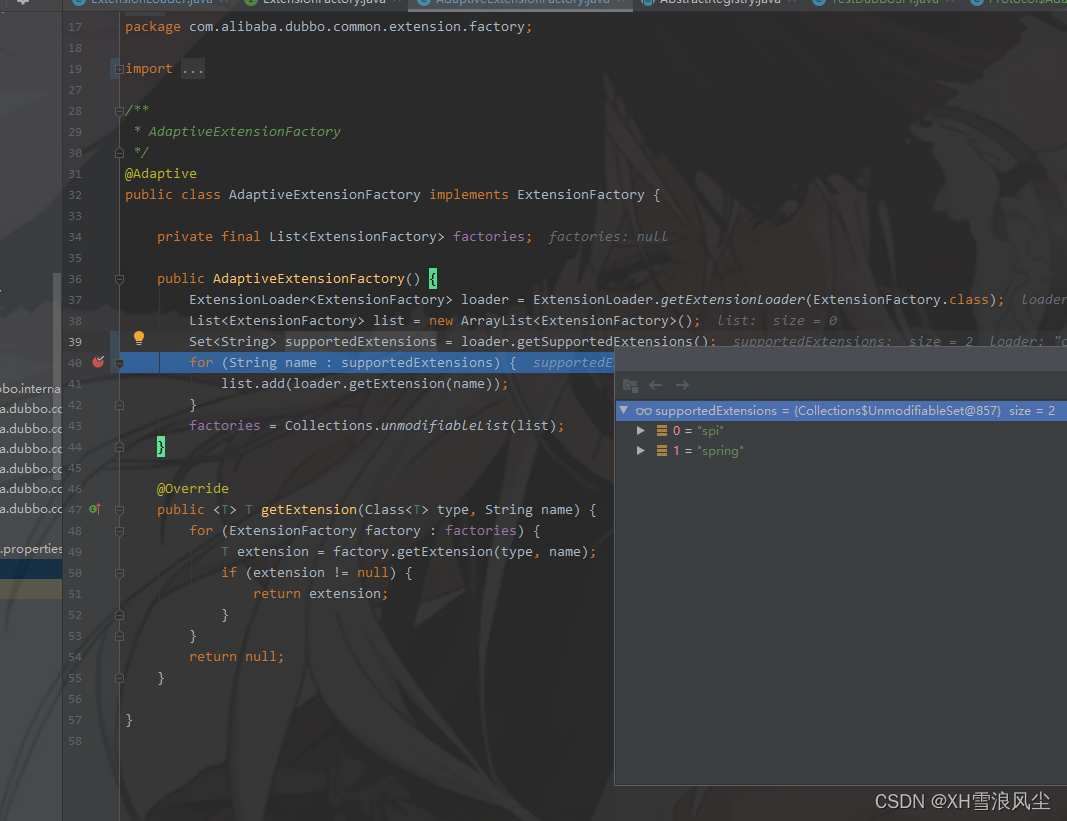Viewport: 1067px width, 821px height.
Task: Expand the folded import block
Action: pos(119,69)
